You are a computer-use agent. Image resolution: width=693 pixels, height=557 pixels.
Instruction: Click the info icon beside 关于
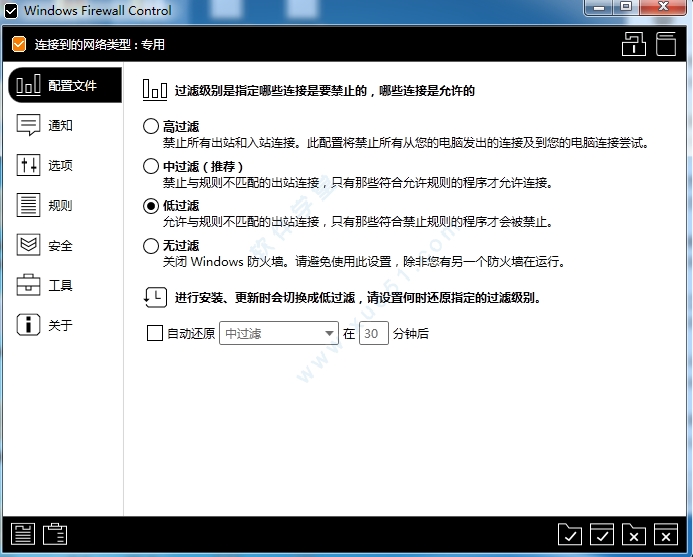tap(28, 324)
